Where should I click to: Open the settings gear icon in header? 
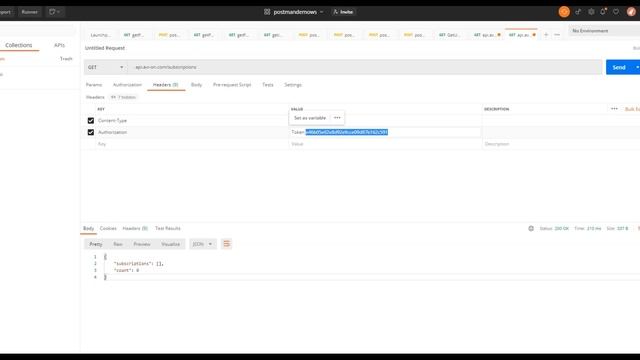tap(591, 12)
